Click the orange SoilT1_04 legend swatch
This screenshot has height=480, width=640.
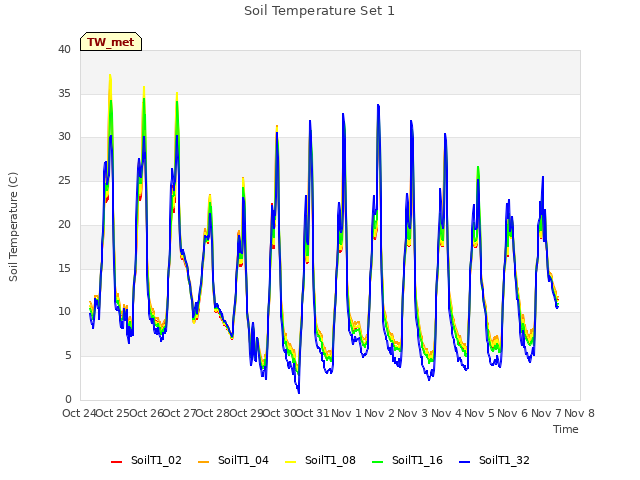(203, 462)
